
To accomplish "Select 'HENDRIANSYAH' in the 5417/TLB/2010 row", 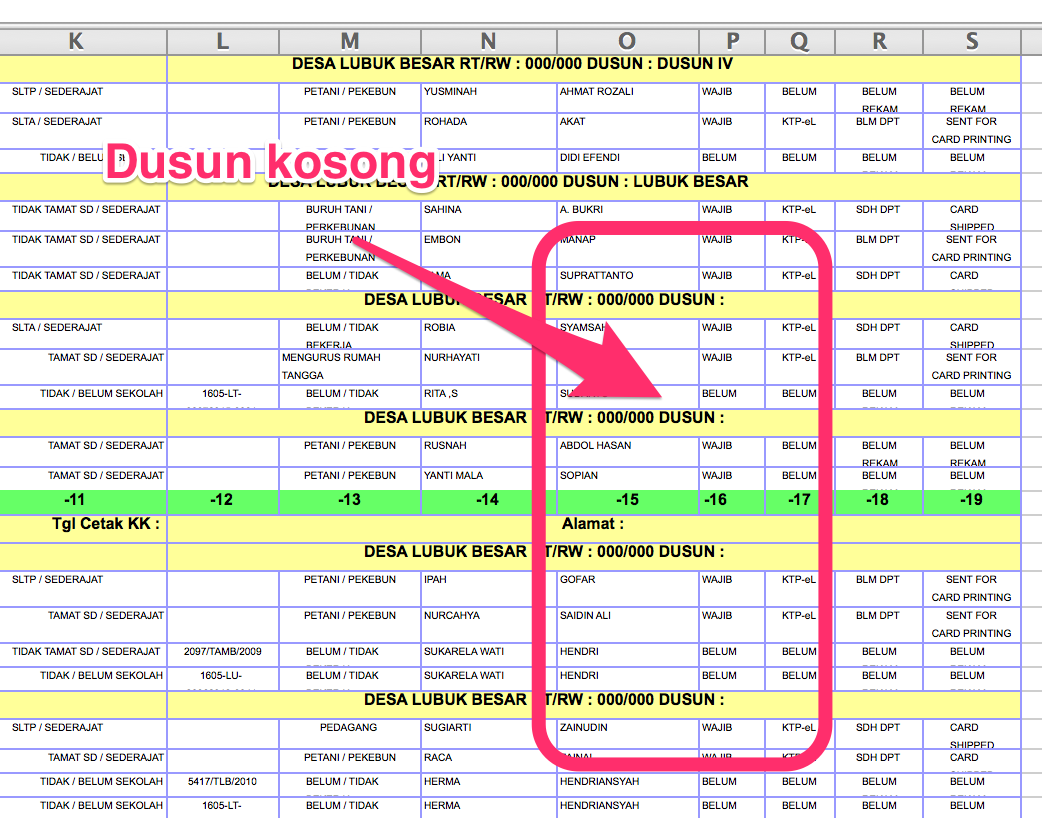I will point(627,785).
